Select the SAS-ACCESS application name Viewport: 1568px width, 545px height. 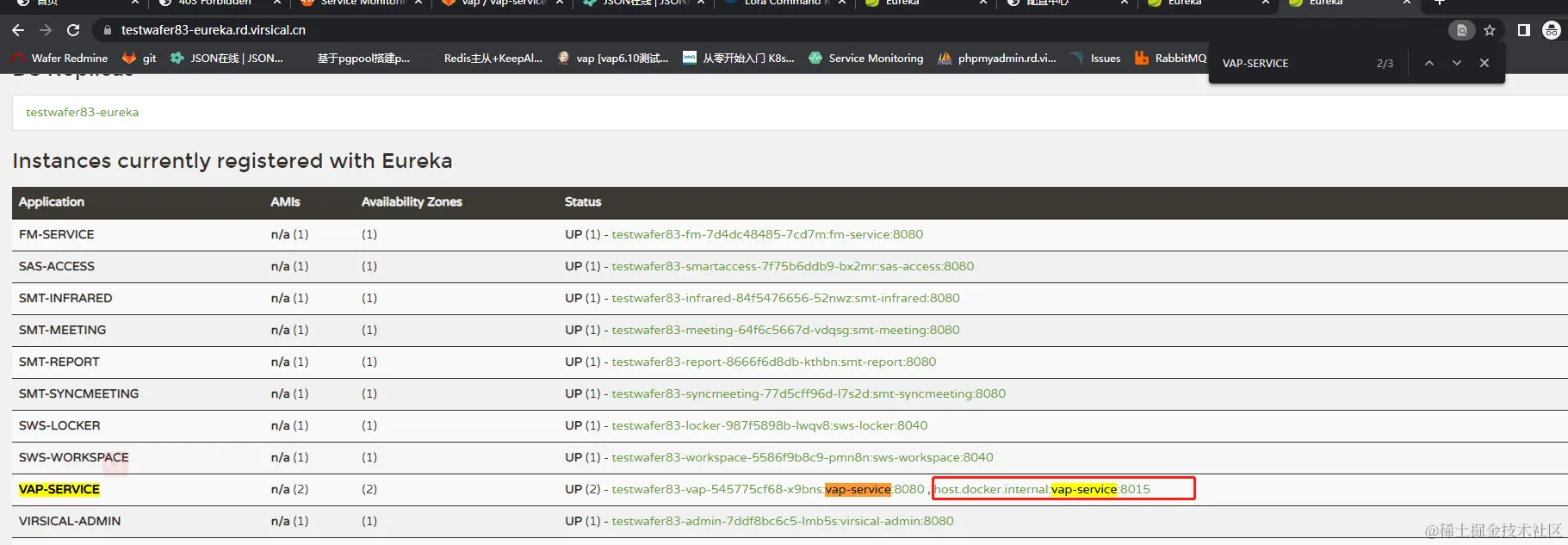[57, 266]
